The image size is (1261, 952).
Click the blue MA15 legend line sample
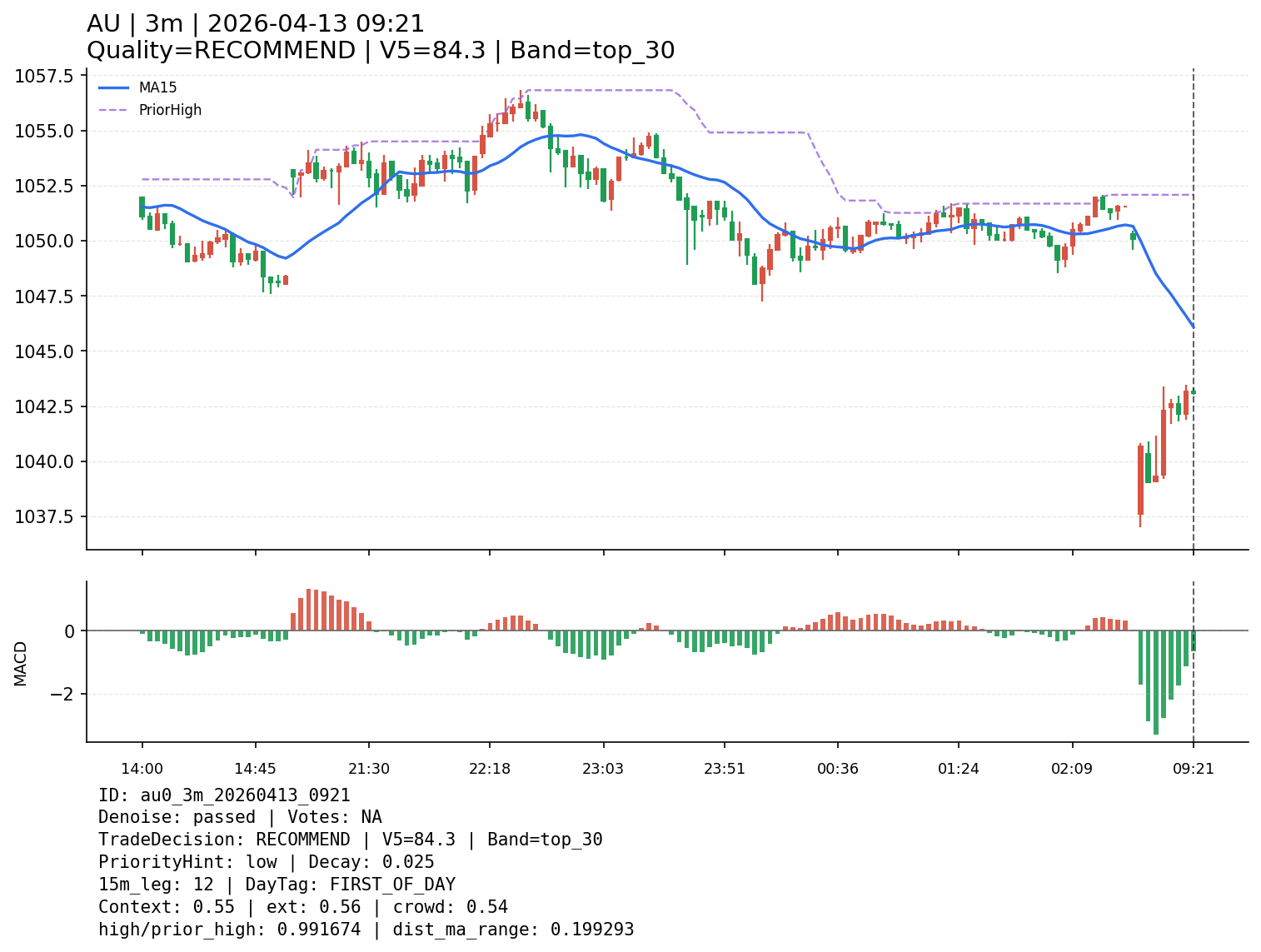(x=114, y=87)
